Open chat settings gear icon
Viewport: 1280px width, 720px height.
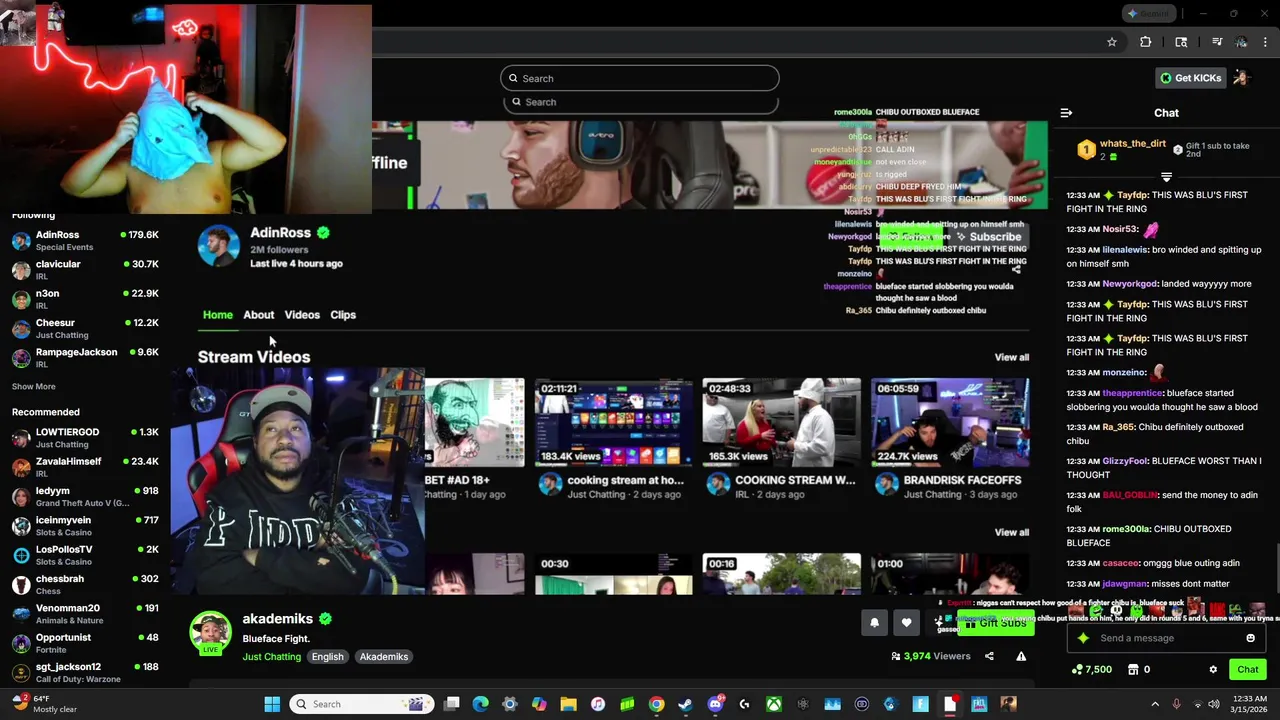pos(1213,669)
